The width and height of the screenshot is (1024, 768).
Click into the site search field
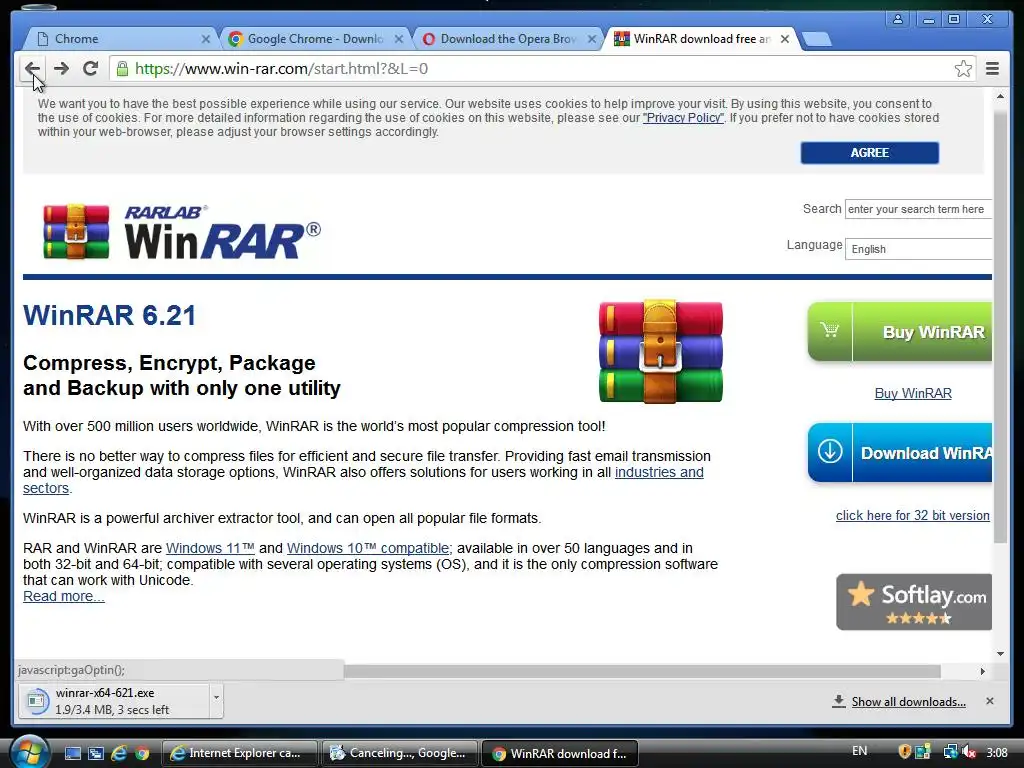click(x=918, y=209)
